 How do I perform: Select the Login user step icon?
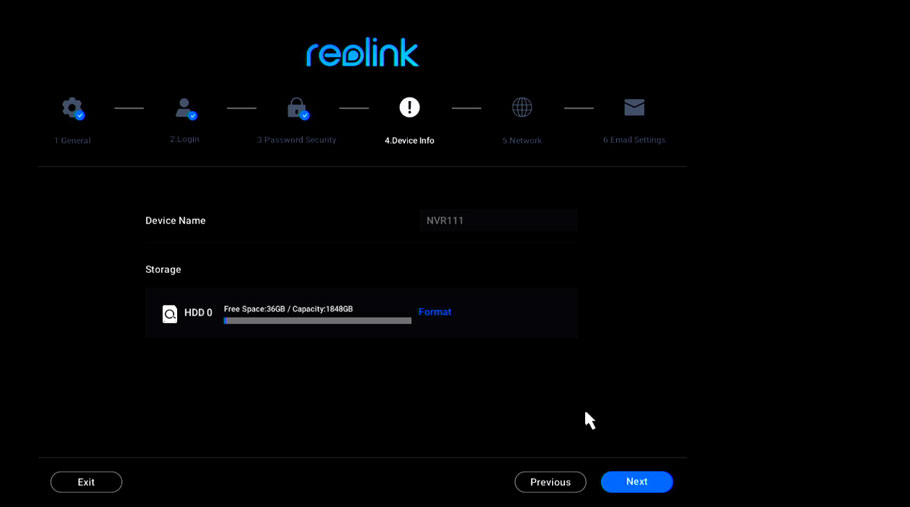tap(184, 107)
